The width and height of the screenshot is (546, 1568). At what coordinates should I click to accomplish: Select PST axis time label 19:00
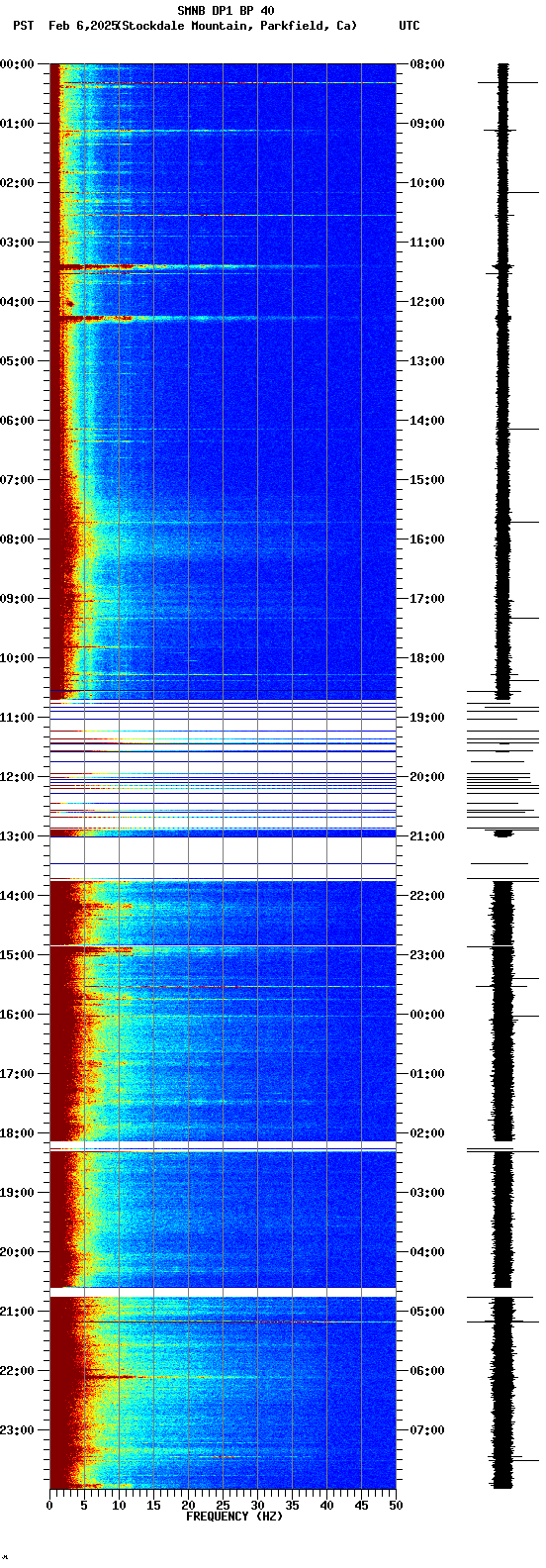(x=18, y=1193)
